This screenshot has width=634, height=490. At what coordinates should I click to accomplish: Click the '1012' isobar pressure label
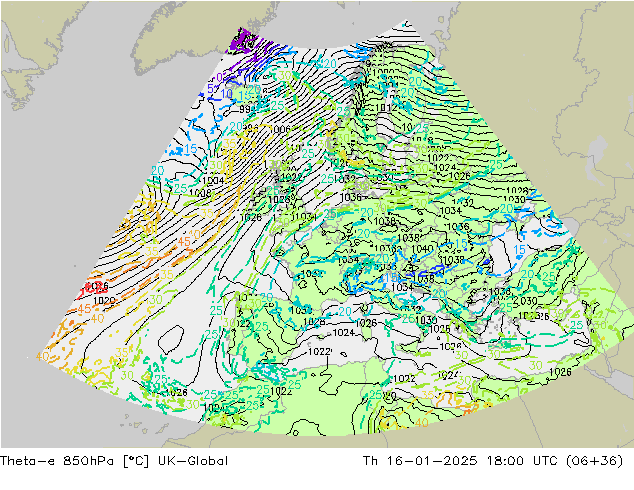[386, 108]
